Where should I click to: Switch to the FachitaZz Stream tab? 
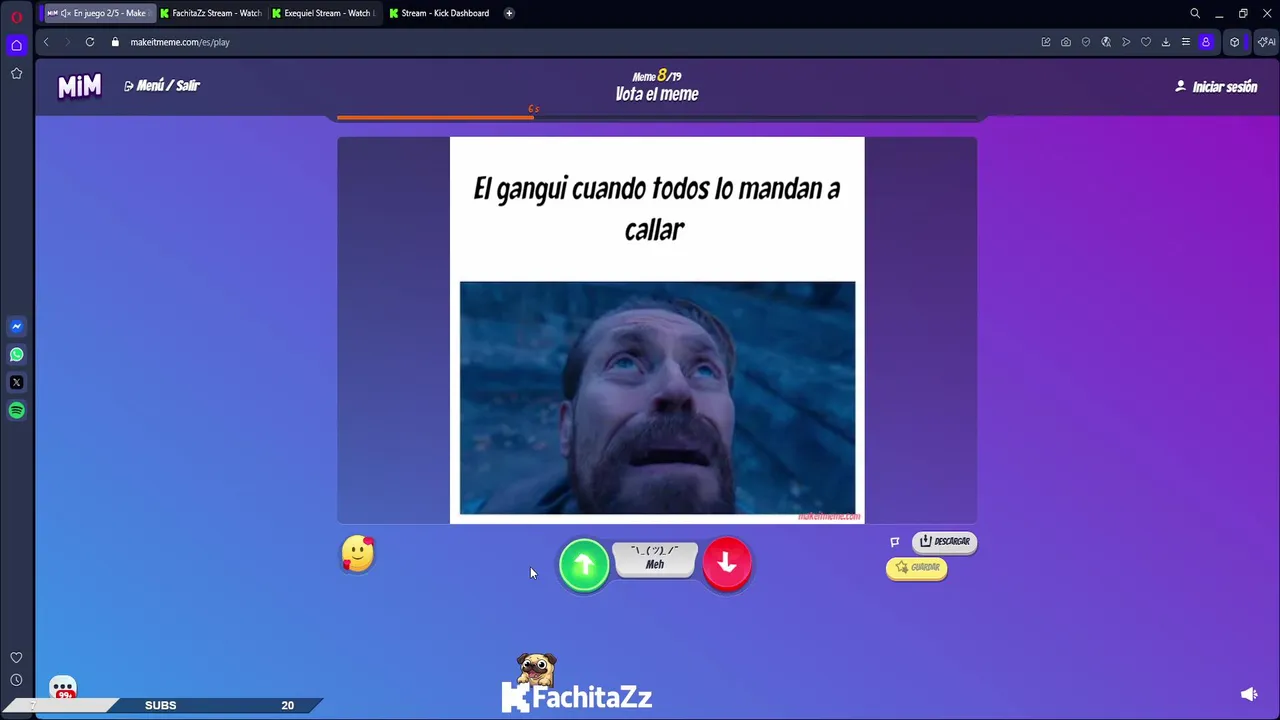coord(211,13)
